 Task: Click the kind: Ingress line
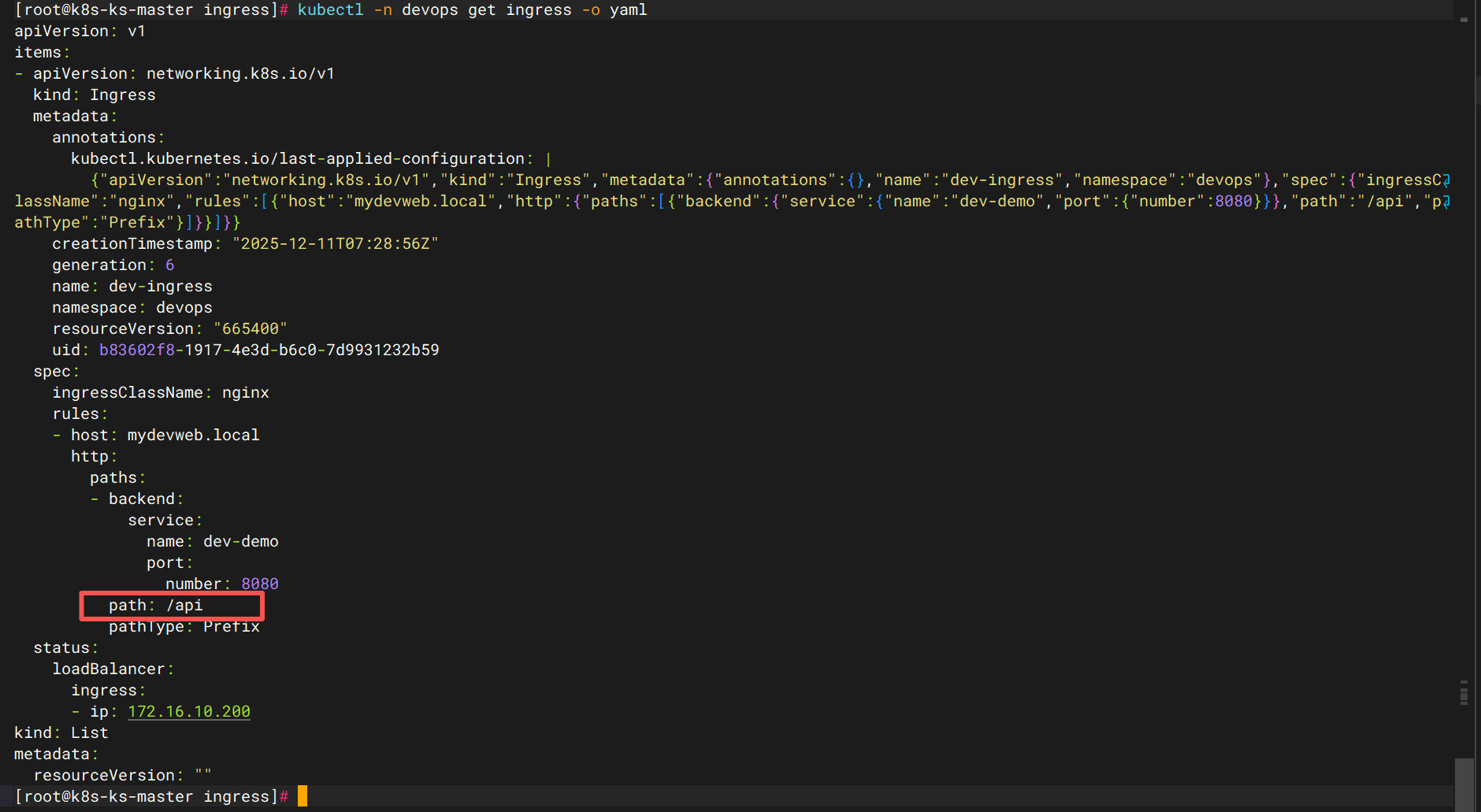click(x=95, y=95)
